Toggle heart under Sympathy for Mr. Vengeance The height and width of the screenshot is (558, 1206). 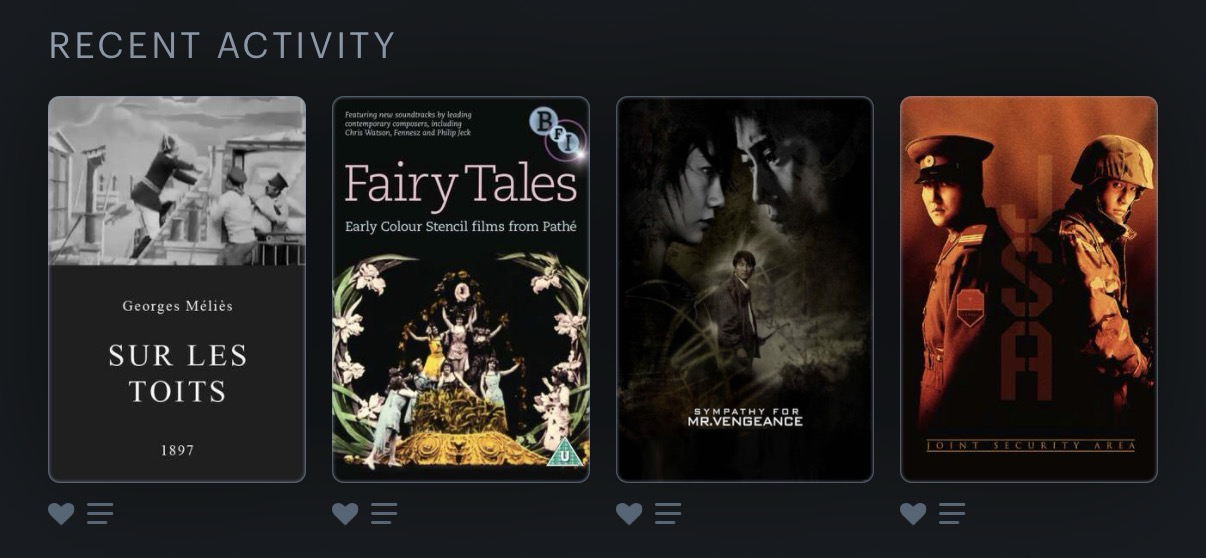click(629, 514)
